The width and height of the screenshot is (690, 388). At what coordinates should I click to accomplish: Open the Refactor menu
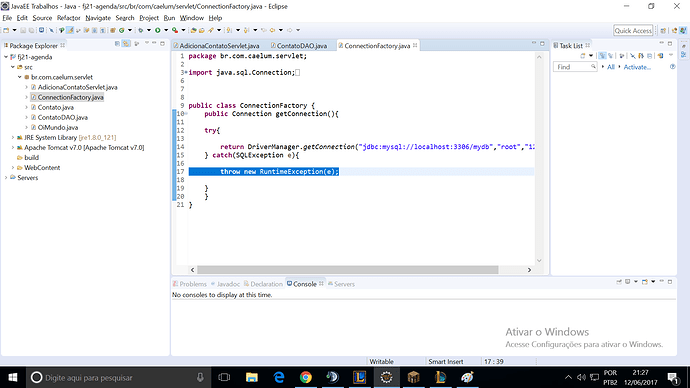68,18
